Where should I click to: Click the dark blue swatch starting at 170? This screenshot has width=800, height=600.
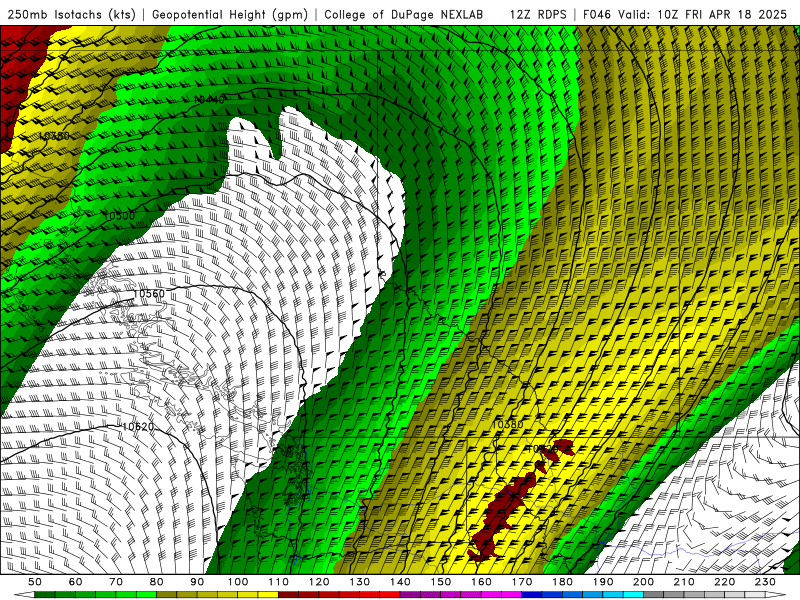[532, 595]
